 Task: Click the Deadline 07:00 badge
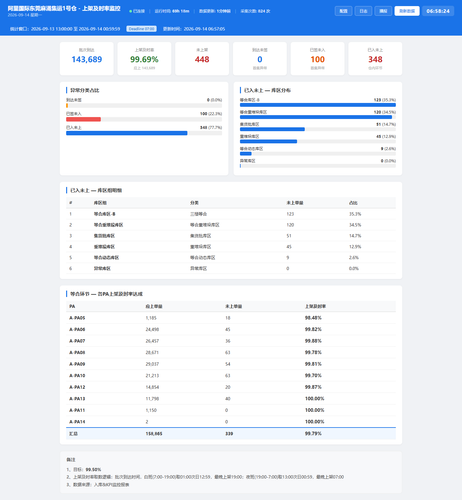pyautogui.click(x=141, y=29)
